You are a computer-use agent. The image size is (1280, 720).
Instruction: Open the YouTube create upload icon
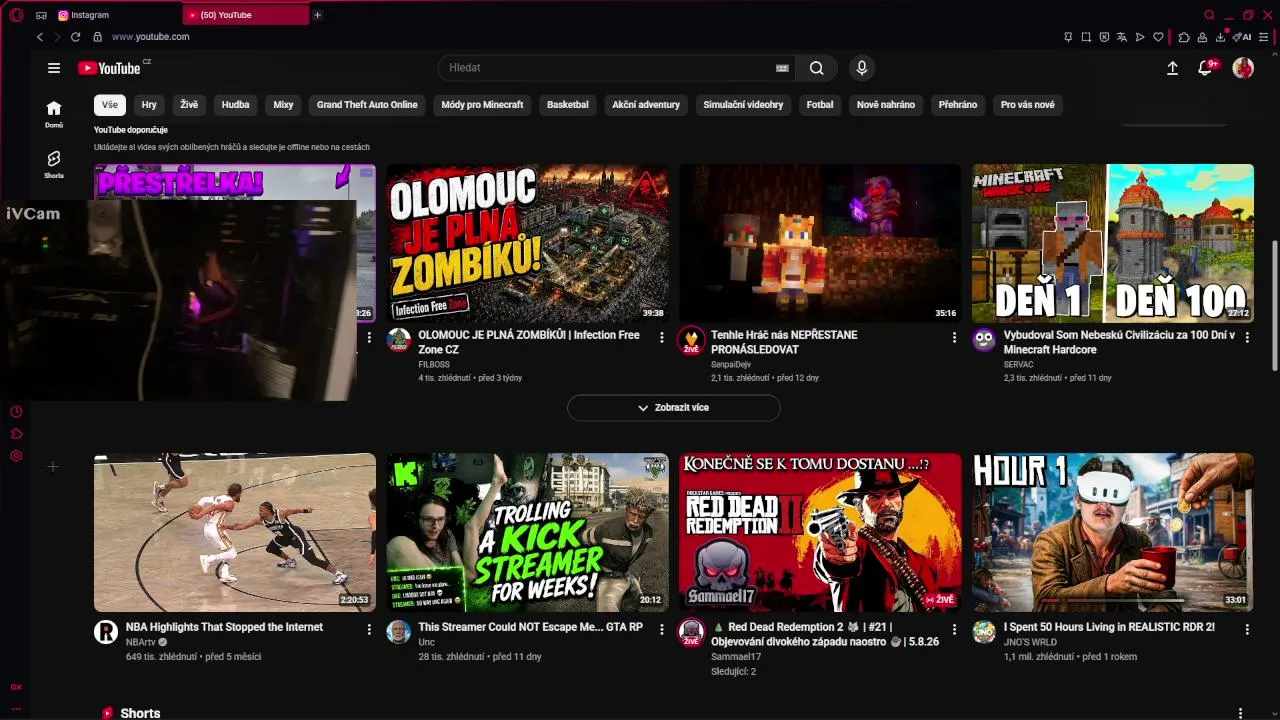[1172, 68]
